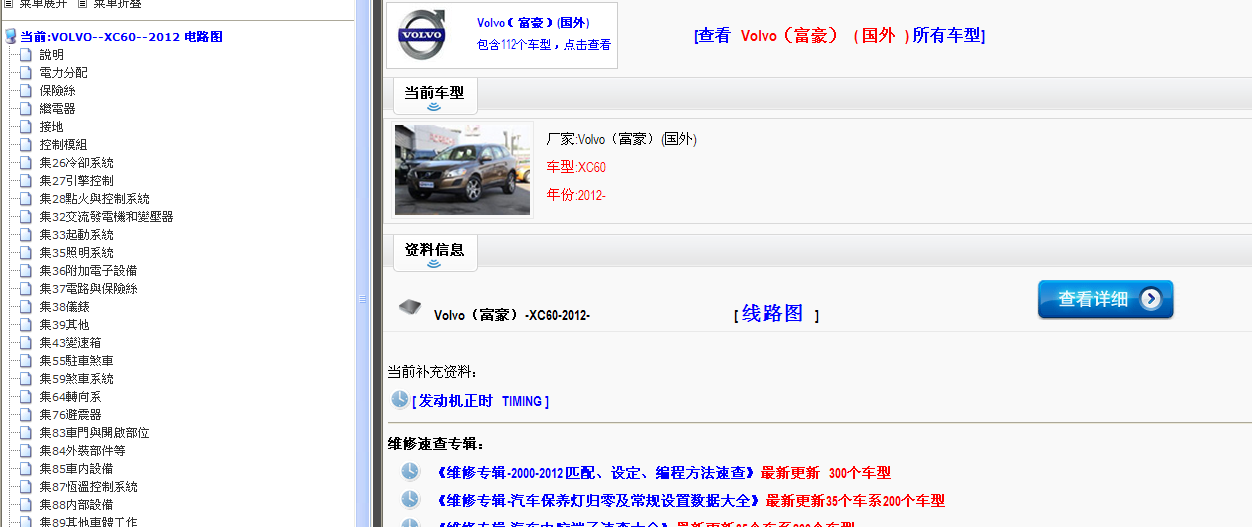Open 集87恆溫控制系統 tree entry

point(88,487)
